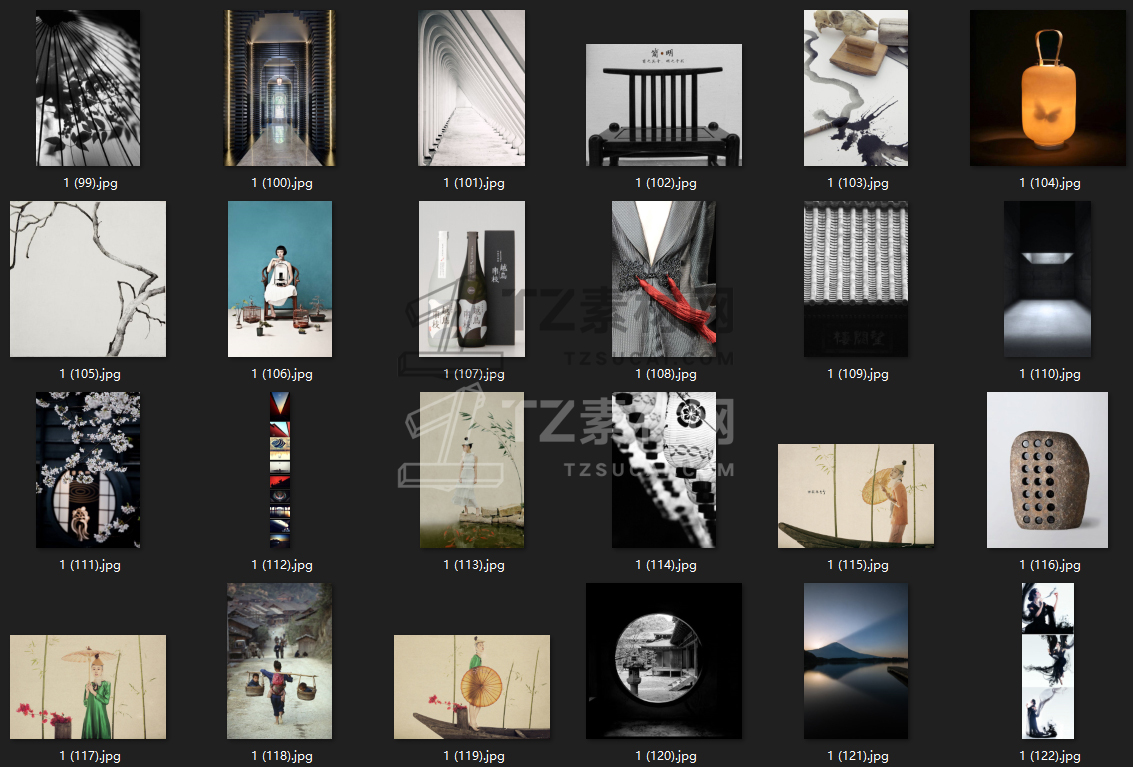Click the file name 1 (117).jpg
This screenshot has height=767, width=1133.
(90, 755)
